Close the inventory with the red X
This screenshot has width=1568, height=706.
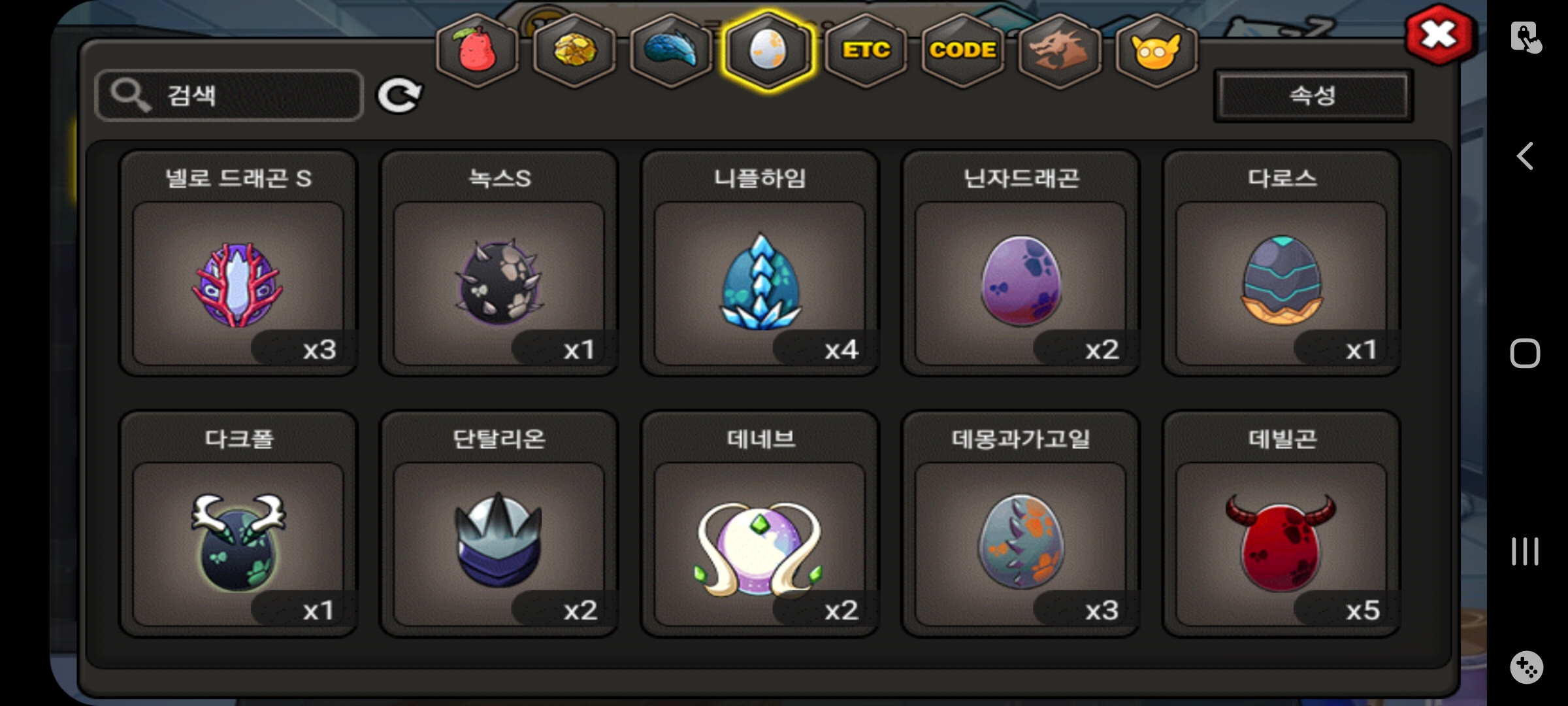pyautogui.click(x=1440, y=35)
